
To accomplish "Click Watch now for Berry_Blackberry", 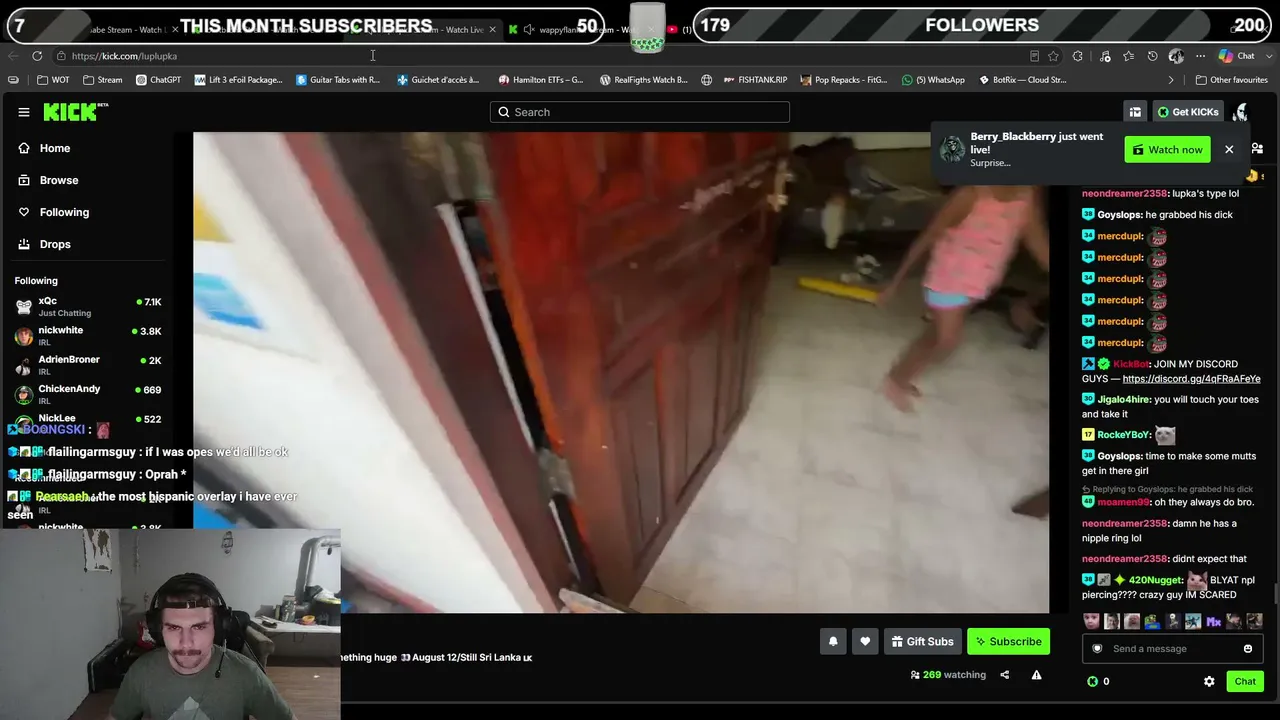I will pyautogui.click(x=1167, y=150).
